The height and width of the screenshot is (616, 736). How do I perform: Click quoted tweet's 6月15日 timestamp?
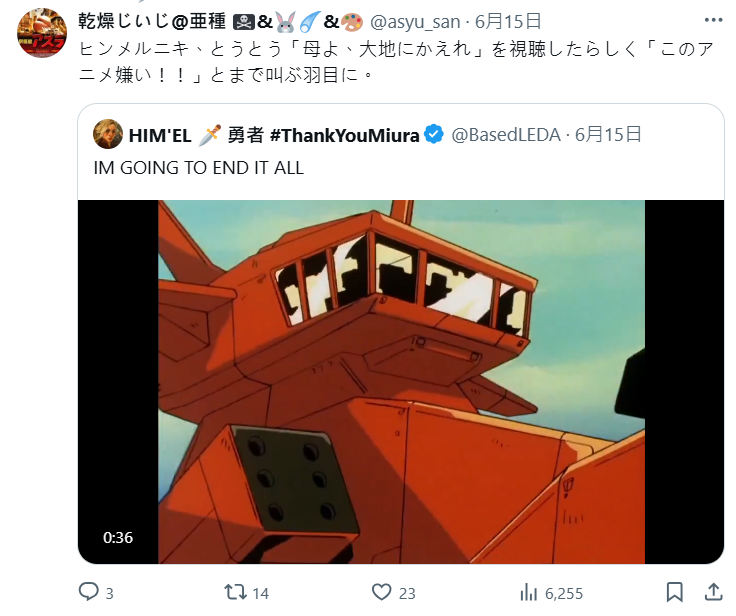(608, 135)
